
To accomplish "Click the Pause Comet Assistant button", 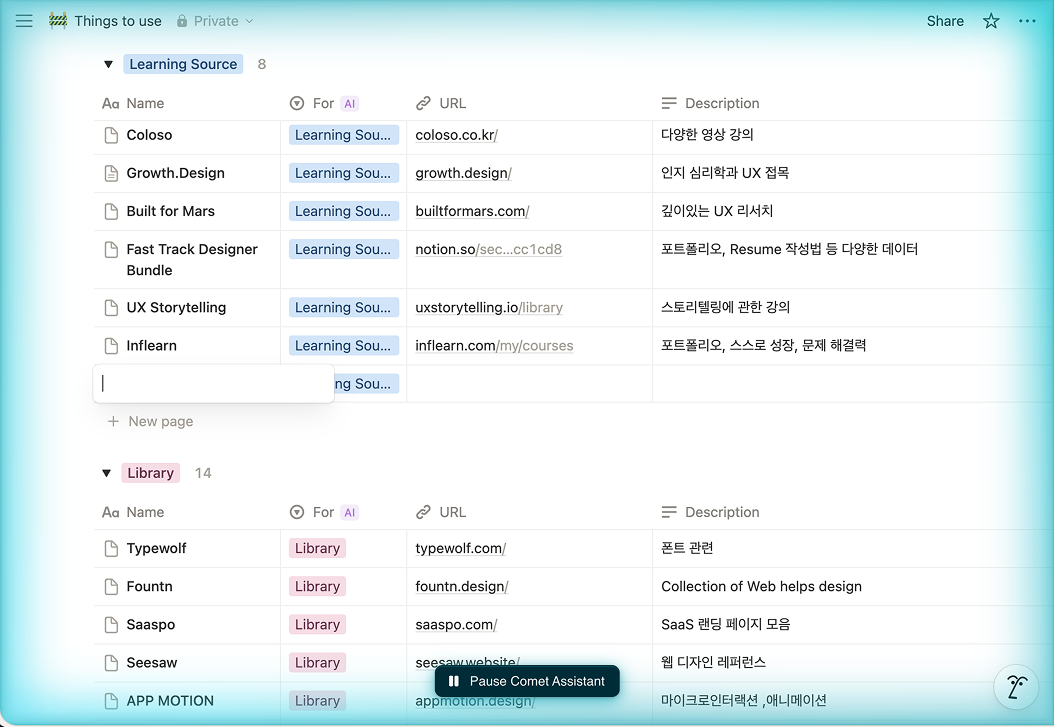I will (x=527, y=681).
